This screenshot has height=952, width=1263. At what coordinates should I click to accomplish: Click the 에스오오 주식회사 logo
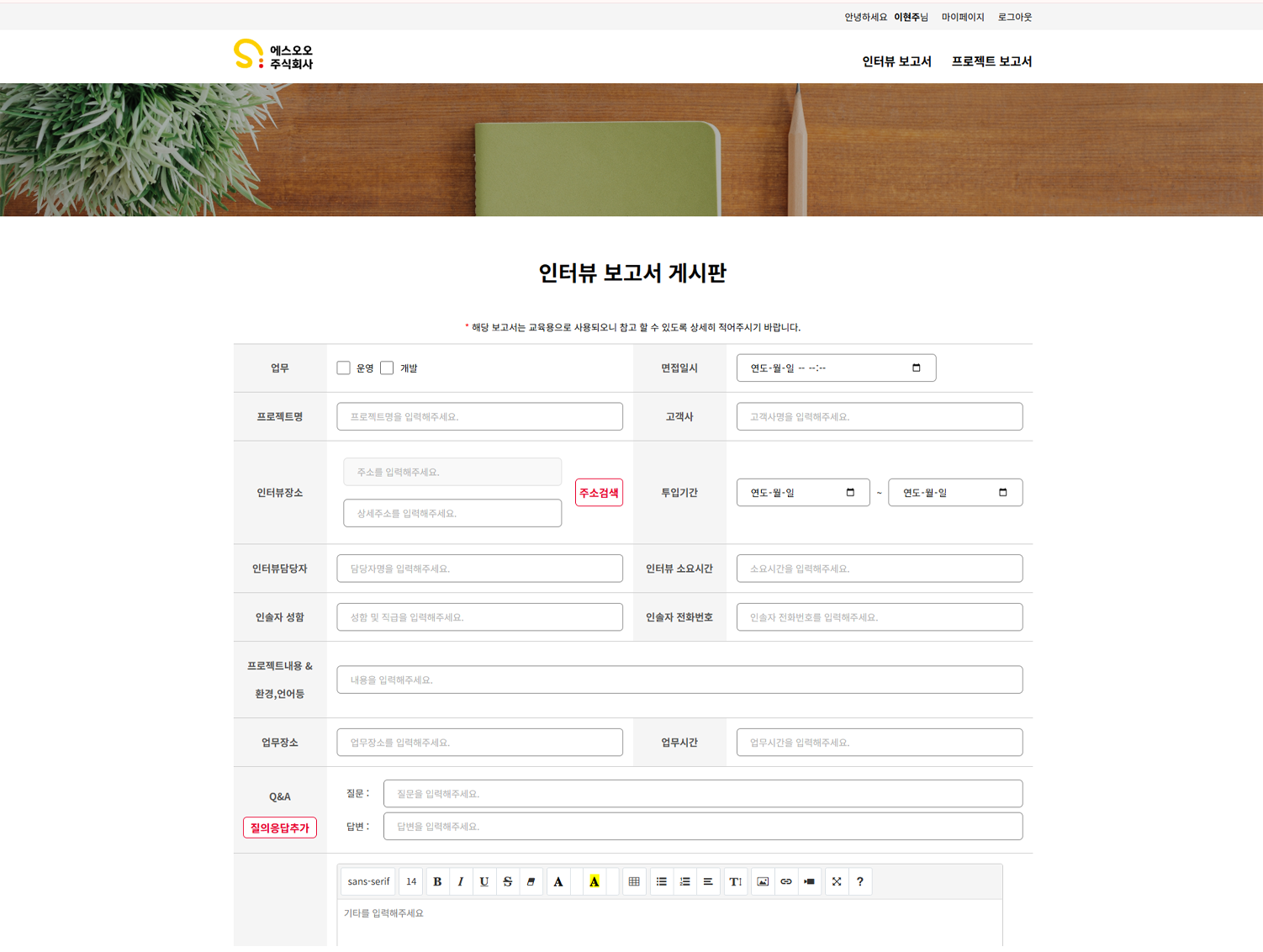273,55
